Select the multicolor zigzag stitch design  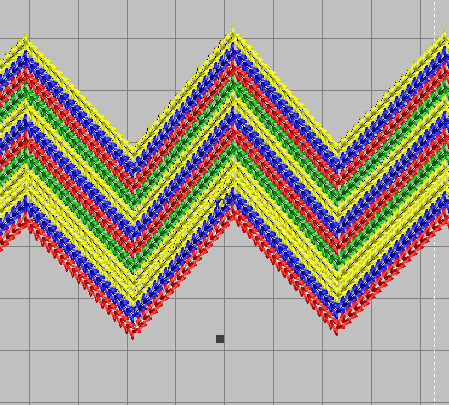(224, 183)
